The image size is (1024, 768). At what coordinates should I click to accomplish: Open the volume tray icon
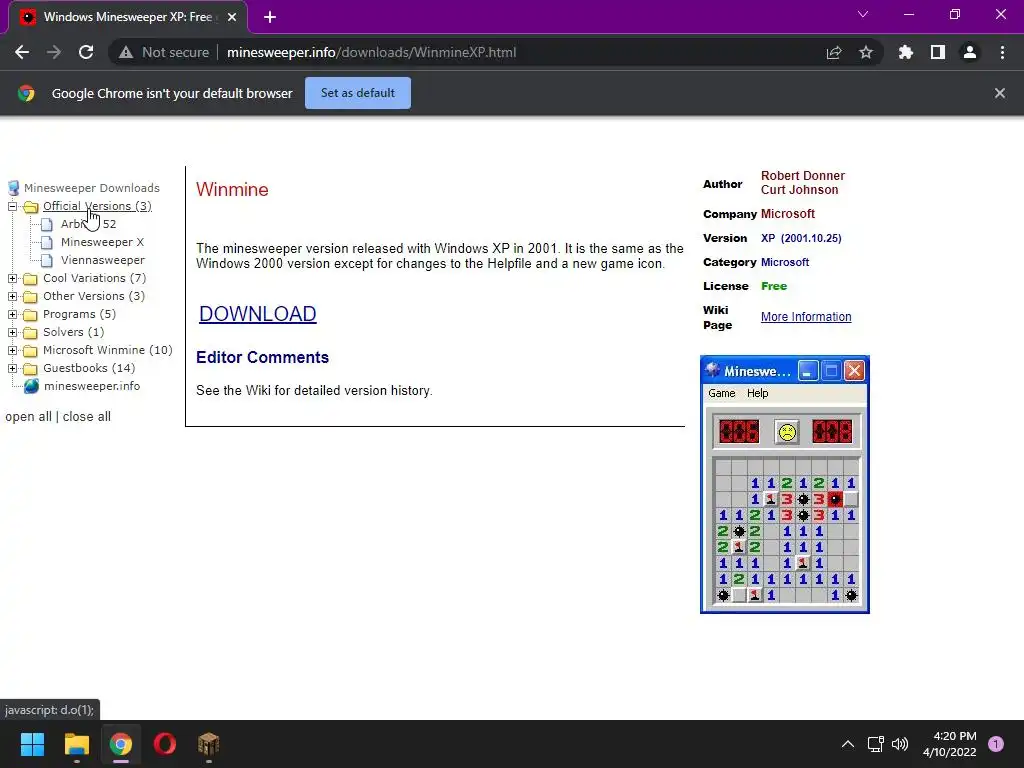pos(900,744)
